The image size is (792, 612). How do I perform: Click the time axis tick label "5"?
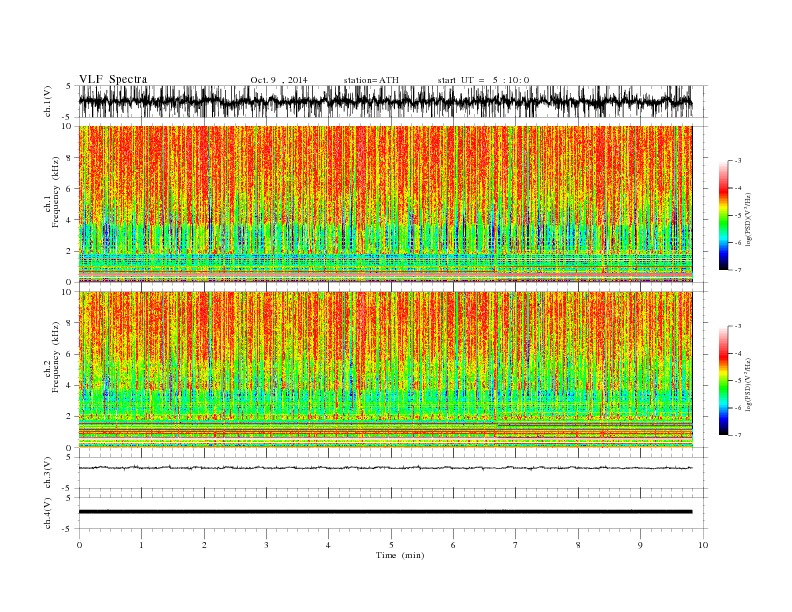(x=391, y=545)
